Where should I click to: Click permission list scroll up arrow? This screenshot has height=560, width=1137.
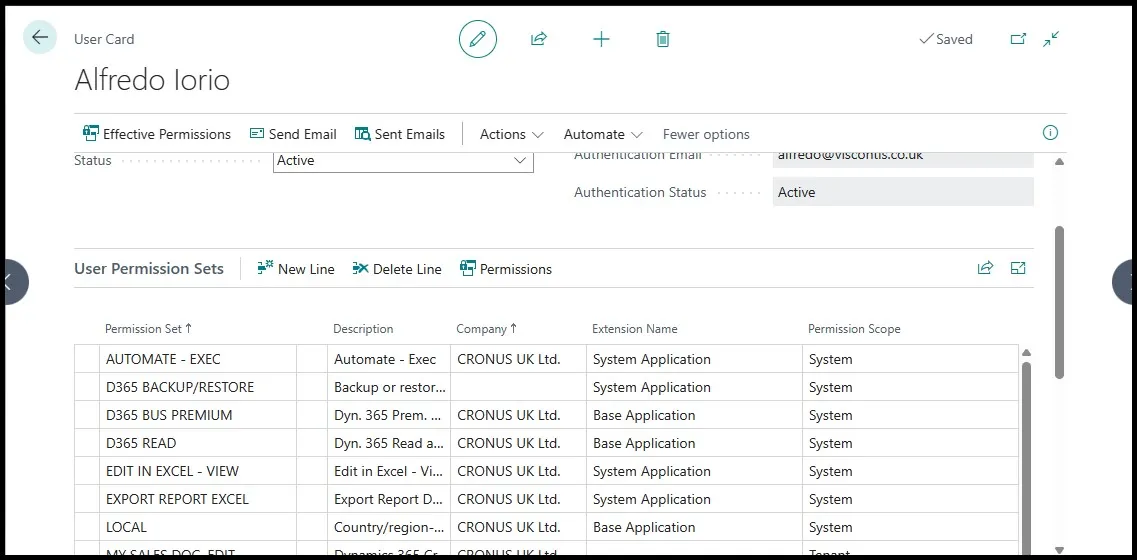(1026, 353)
